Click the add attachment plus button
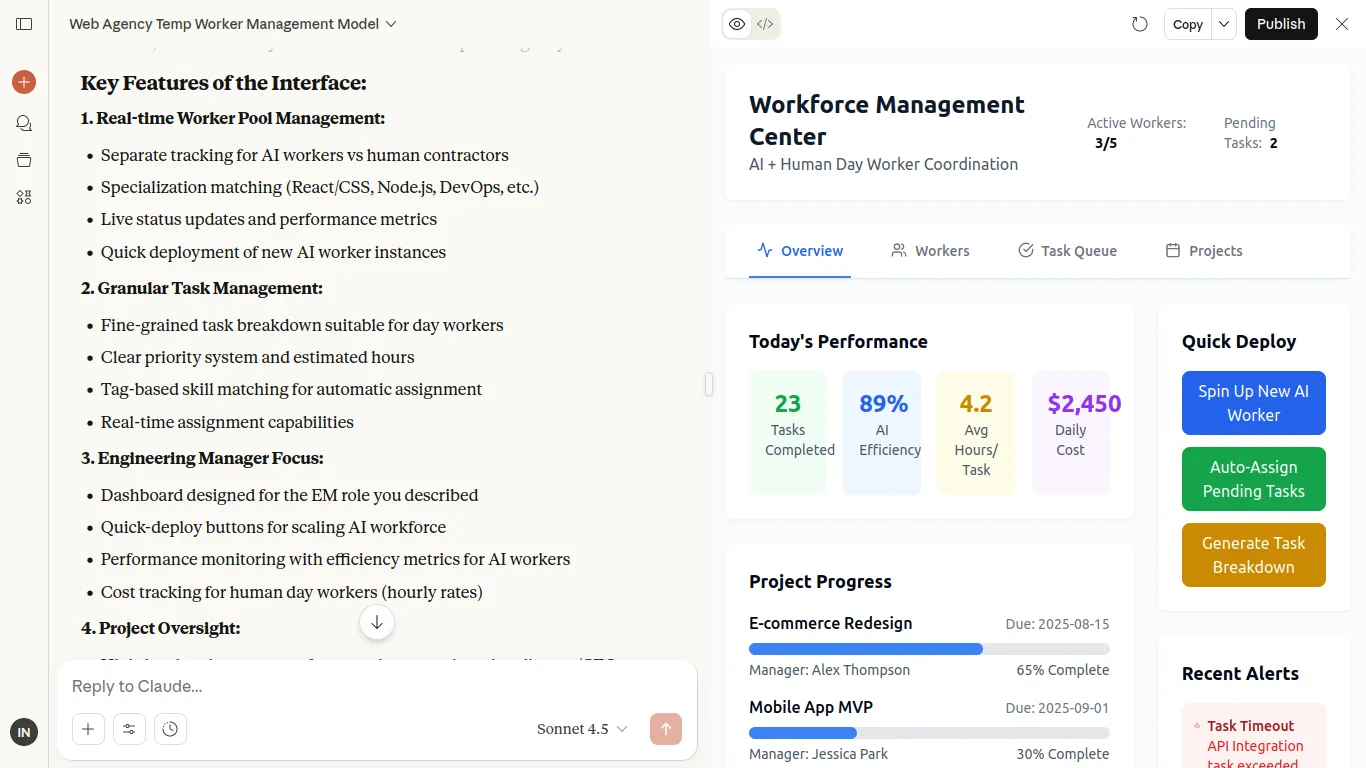Screen dimensions: 1366x768 click(x=88, y=729)
